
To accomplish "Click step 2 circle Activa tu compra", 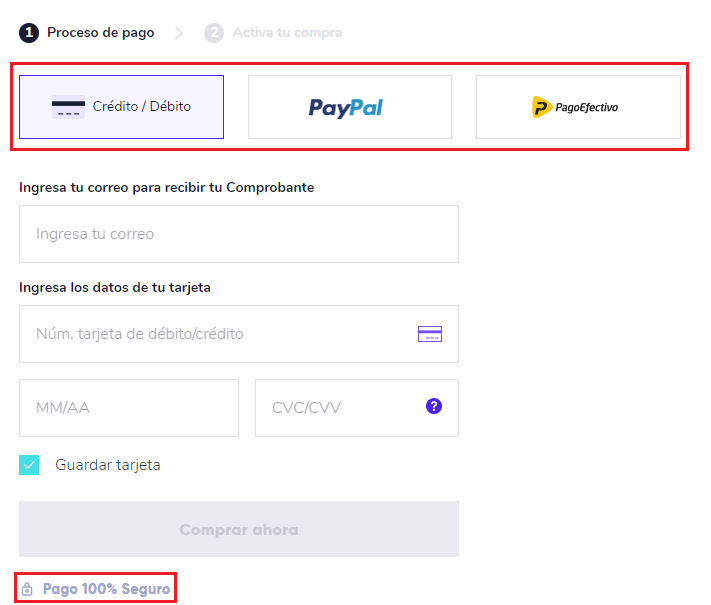I will click(x=214, y=33).
